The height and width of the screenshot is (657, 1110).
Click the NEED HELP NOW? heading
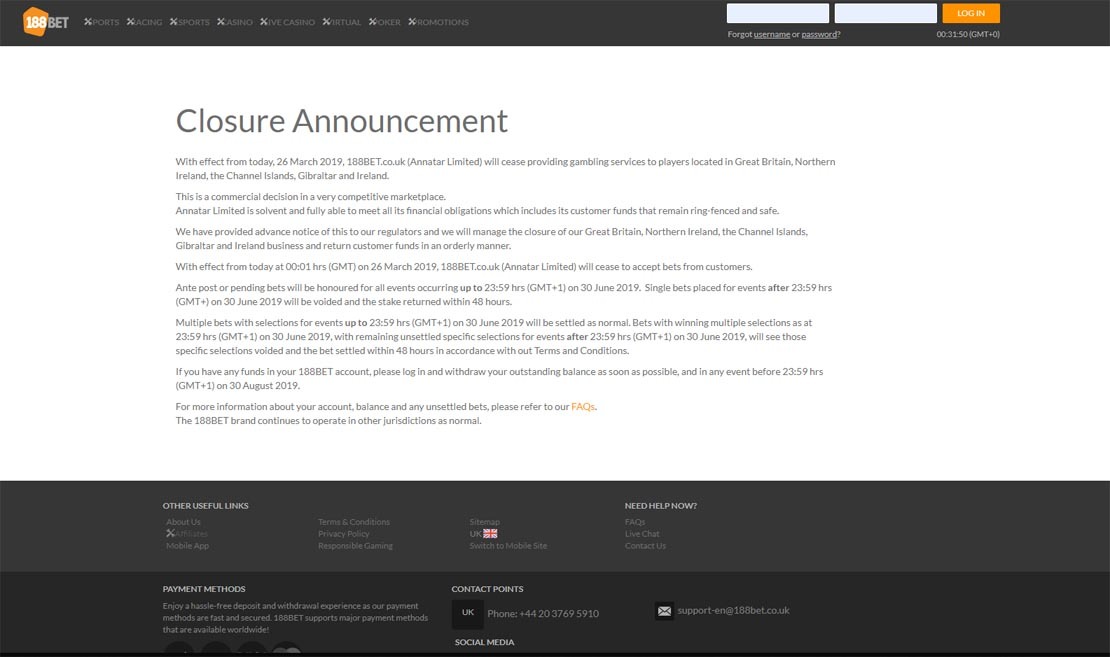click(x=660, y=505)
